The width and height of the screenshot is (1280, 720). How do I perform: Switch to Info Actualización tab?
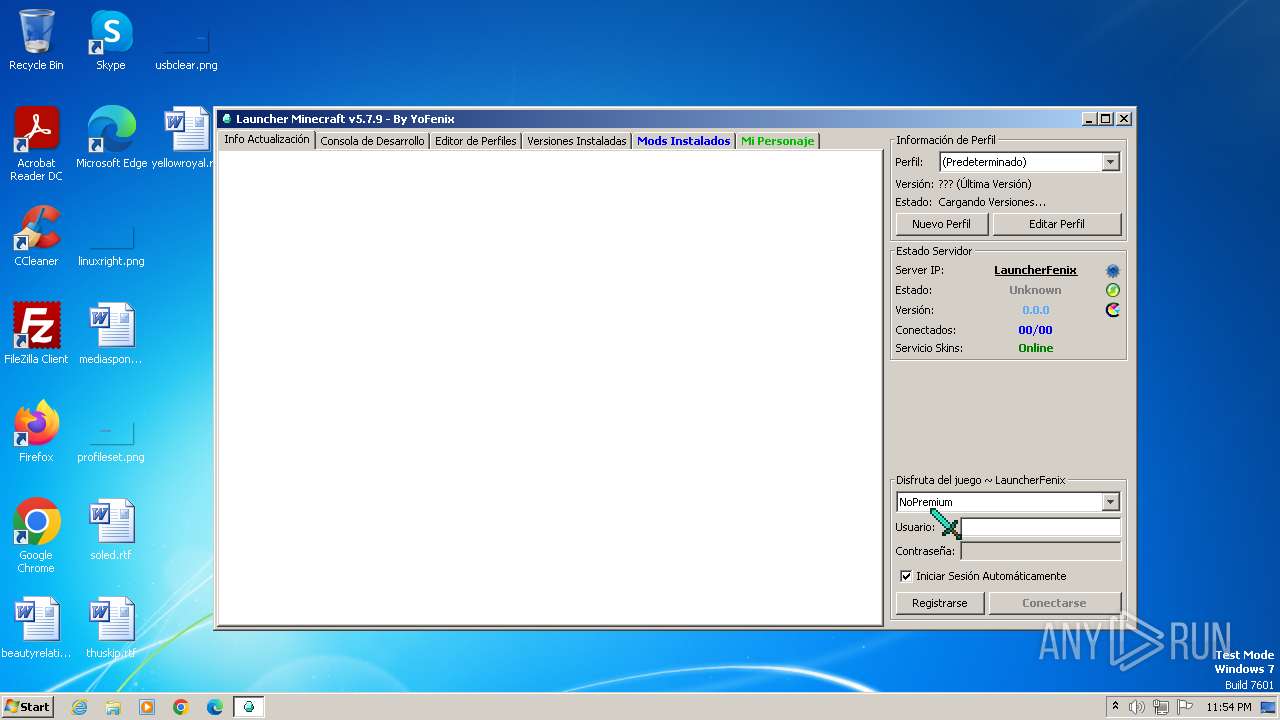click(266, 139)
